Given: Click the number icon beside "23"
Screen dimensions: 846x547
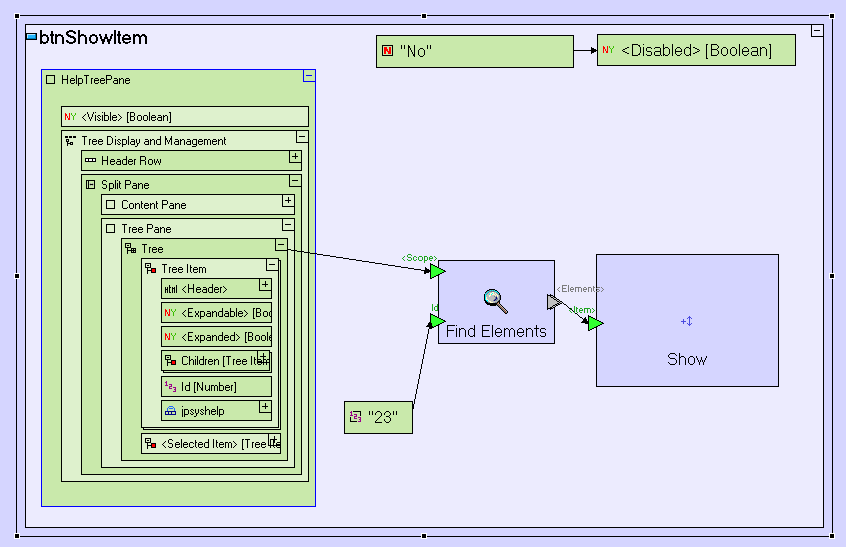Looking at the screenshot, I should click(x=355, y=416).
